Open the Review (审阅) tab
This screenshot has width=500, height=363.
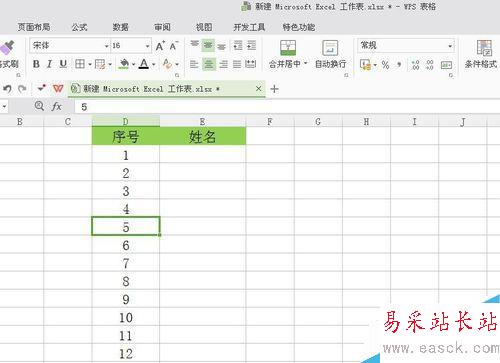tap(162, 27)
